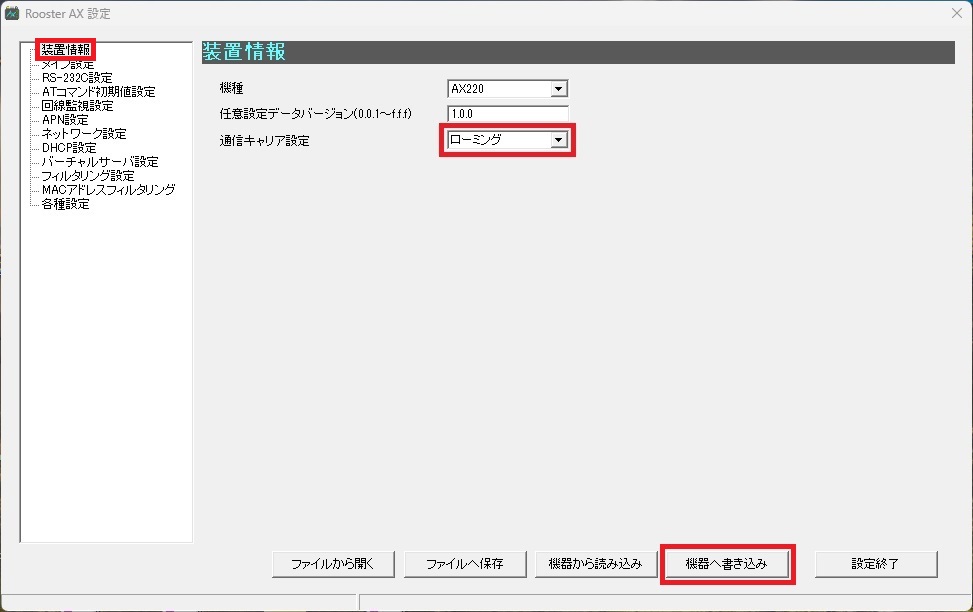Click the Rooster AX app icon in title bar
Screen dimensions: 973x612
12,13
